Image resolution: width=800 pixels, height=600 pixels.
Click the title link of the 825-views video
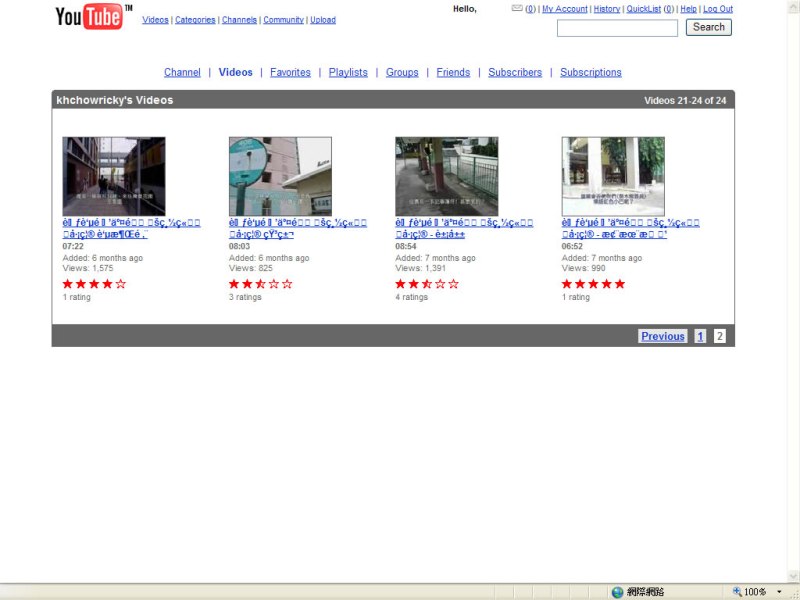point(297,229)
